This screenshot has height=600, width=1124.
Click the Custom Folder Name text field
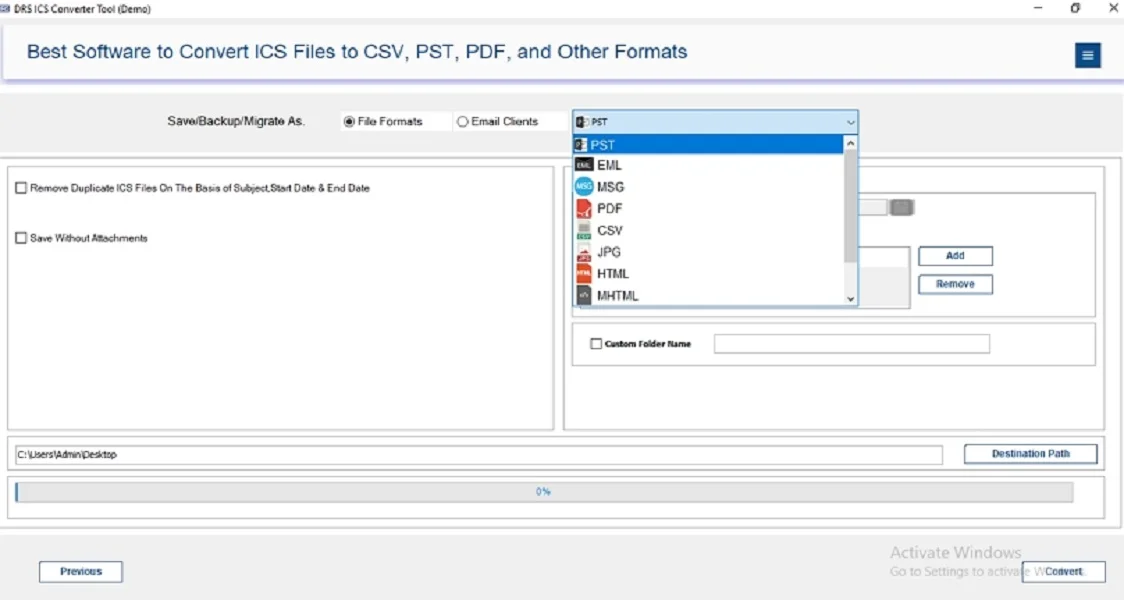click(x=852, y=344)
